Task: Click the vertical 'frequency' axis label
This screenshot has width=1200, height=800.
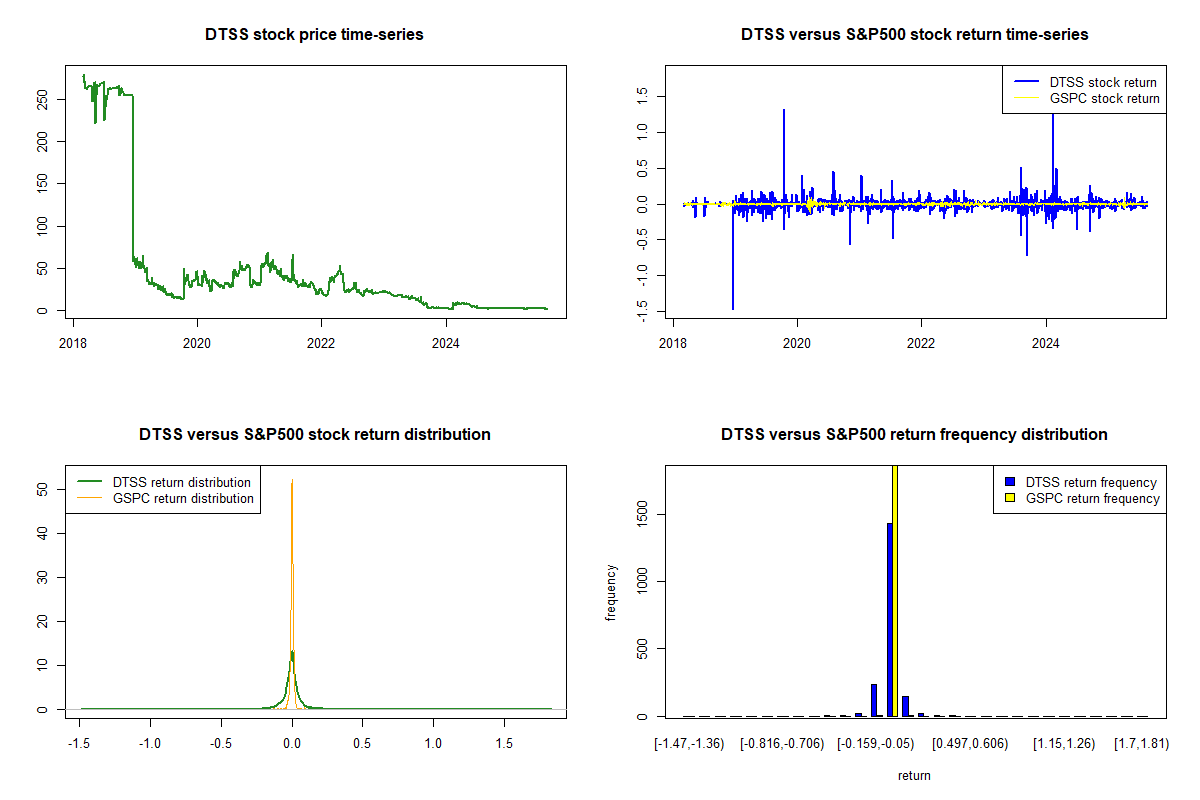Action: 611,592
